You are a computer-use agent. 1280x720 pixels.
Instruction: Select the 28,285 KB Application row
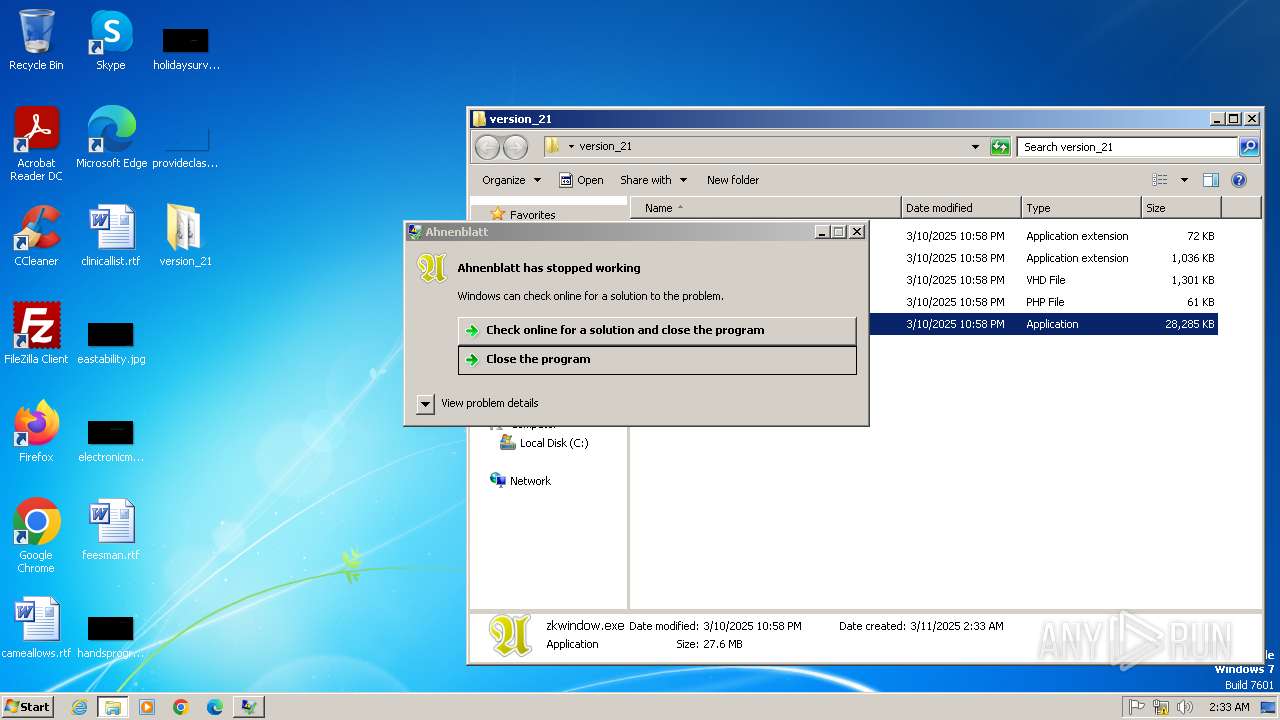point(1043,324)
